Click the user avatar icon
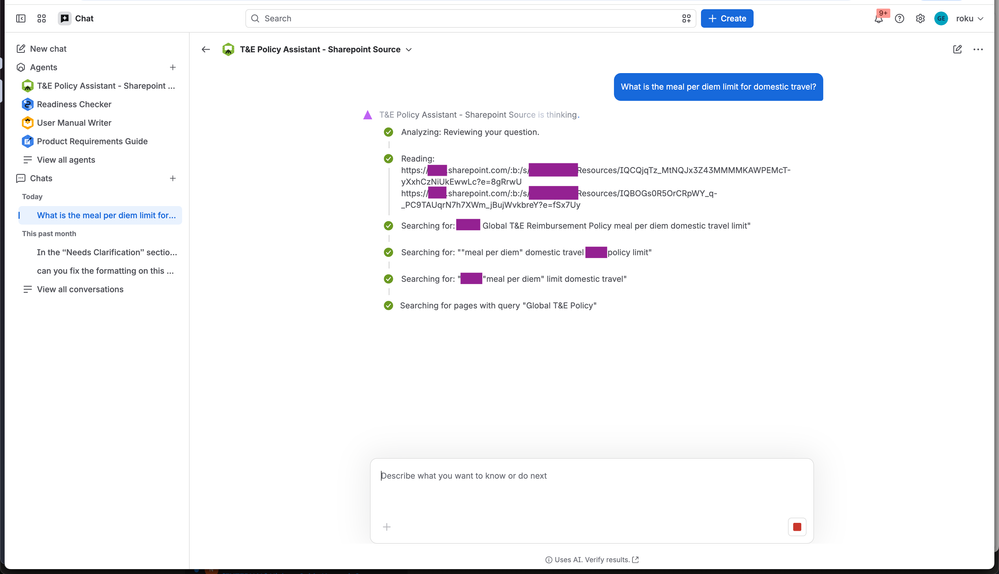Viewport: 999px width, 574px height. tap(941, 18)
